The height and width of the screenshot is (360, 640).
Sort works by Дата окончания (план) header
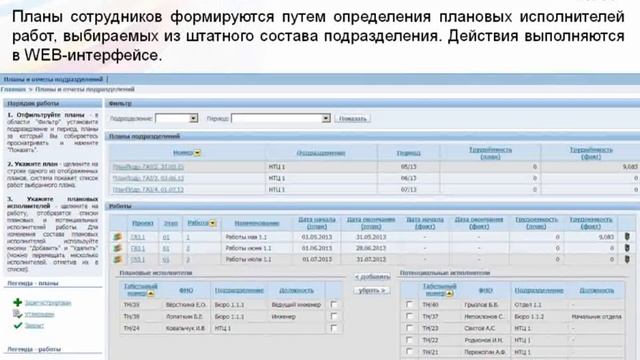point(371,223)
